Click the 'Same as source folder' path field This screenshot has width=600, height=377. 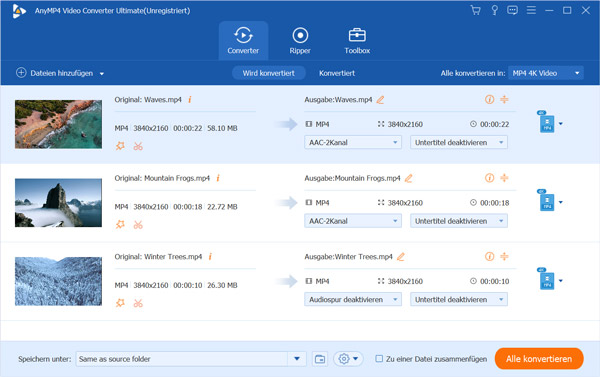(x=182, y=359)
